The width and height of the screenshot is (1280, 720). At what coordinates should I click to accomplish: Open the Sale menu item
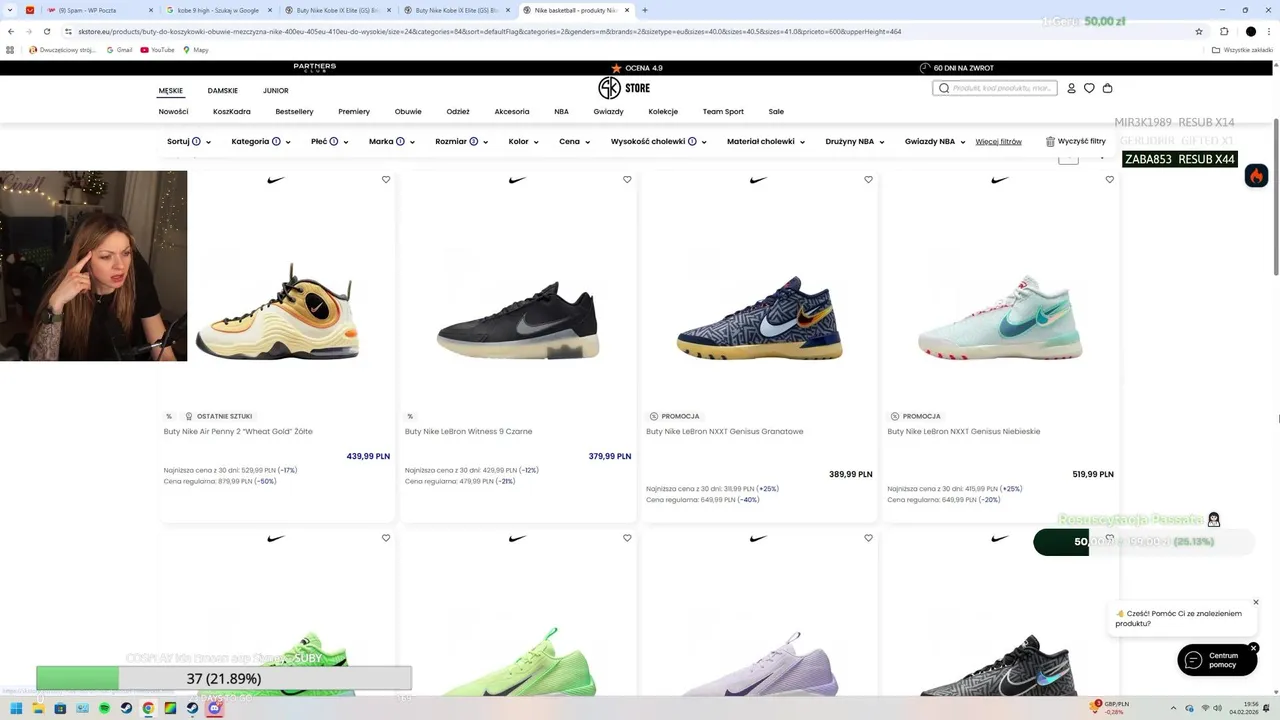pos(776,112)
